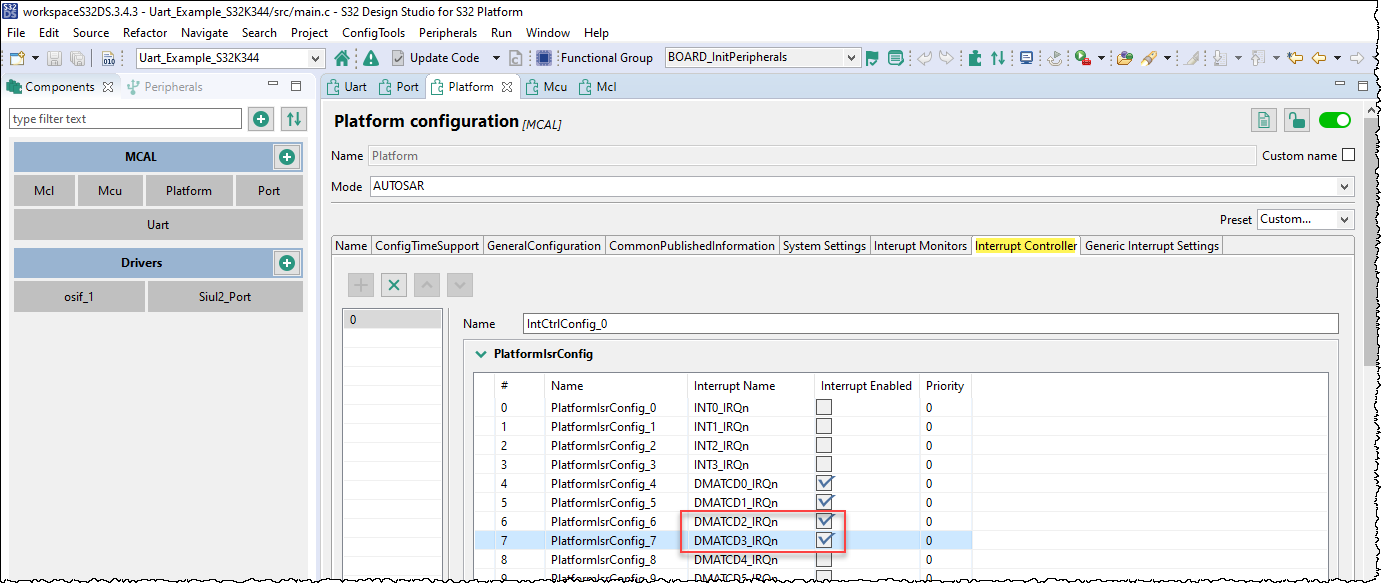Screen dimensions: 1382x585
Task: Click the Functional Group chip icon in the toolbar
Action: click(543, 57)
